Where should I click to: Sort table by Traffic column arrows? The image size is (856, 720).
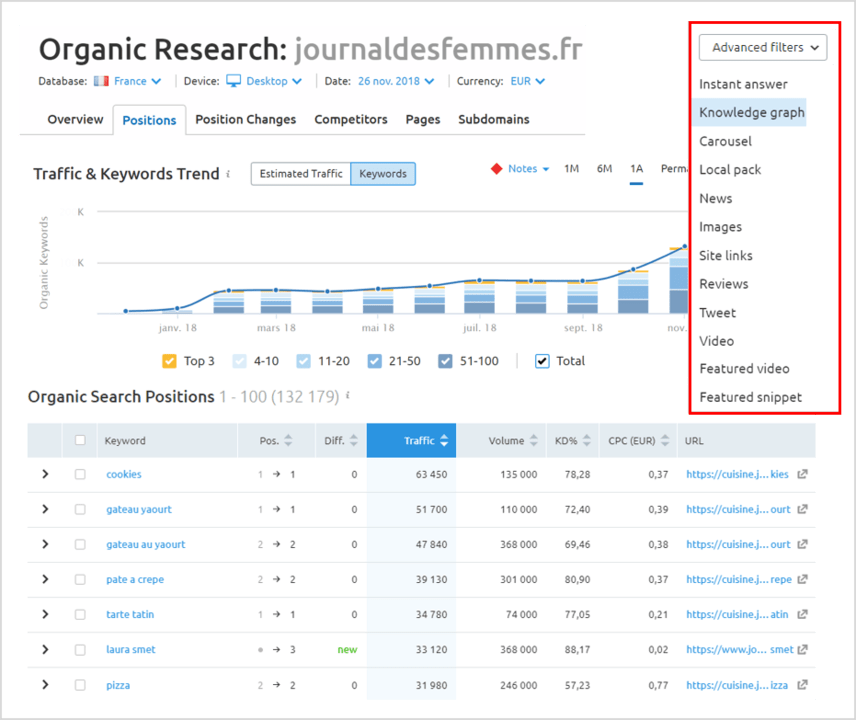tap(444, 440)
